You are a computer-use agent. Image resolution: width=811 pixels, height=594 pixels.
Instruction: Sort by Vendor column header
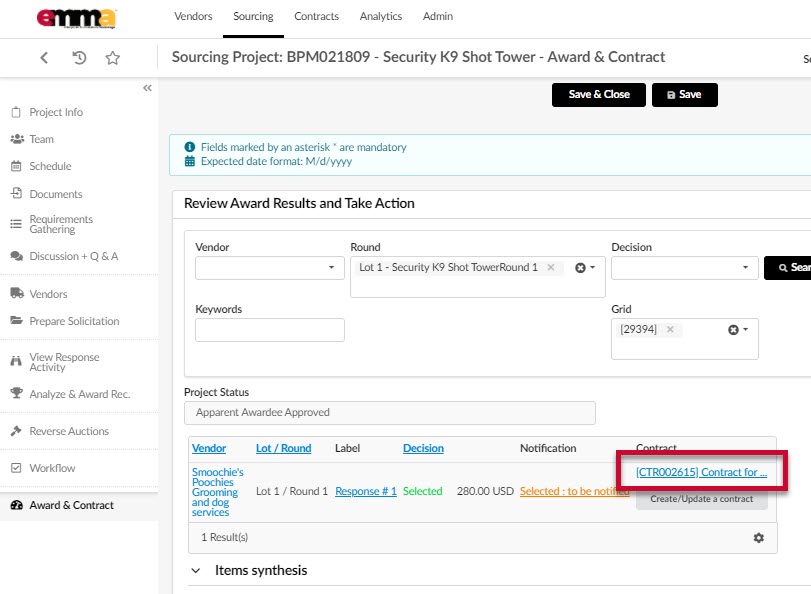click(209, 448)
